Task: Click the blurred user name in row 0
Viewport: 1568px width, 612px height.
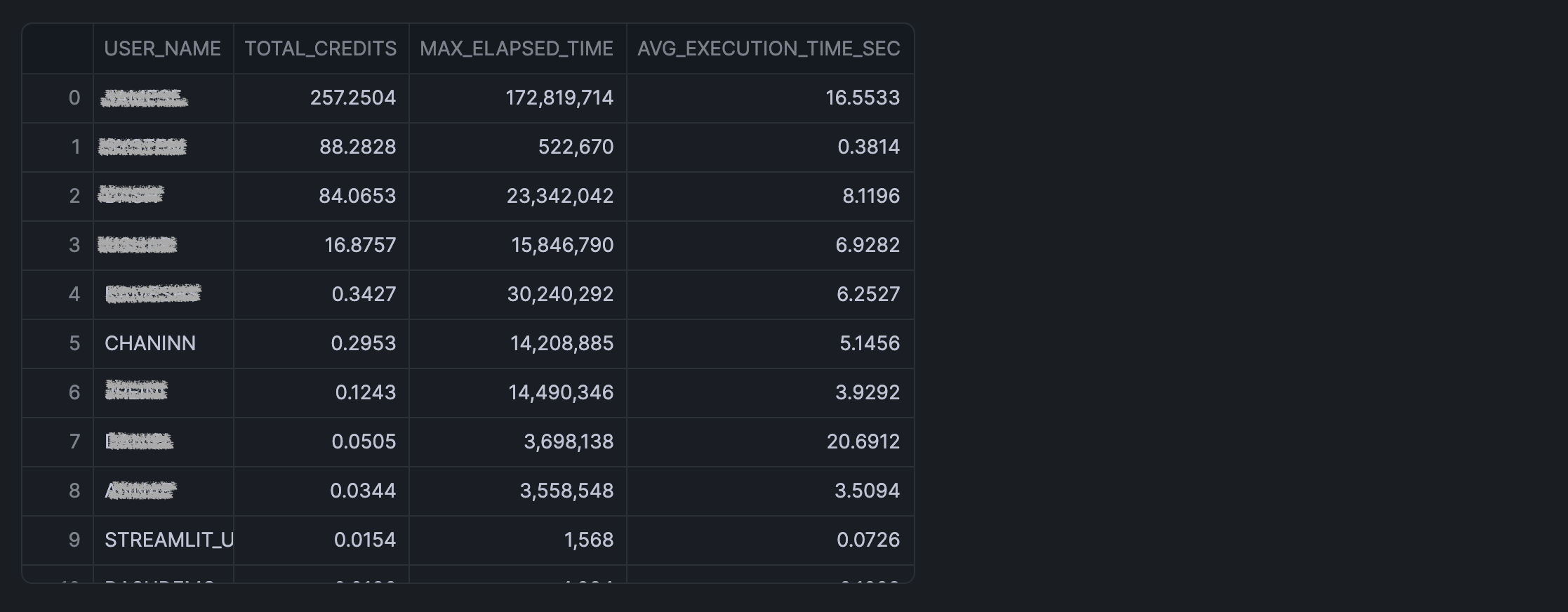Action: click(x=144, y=98)
